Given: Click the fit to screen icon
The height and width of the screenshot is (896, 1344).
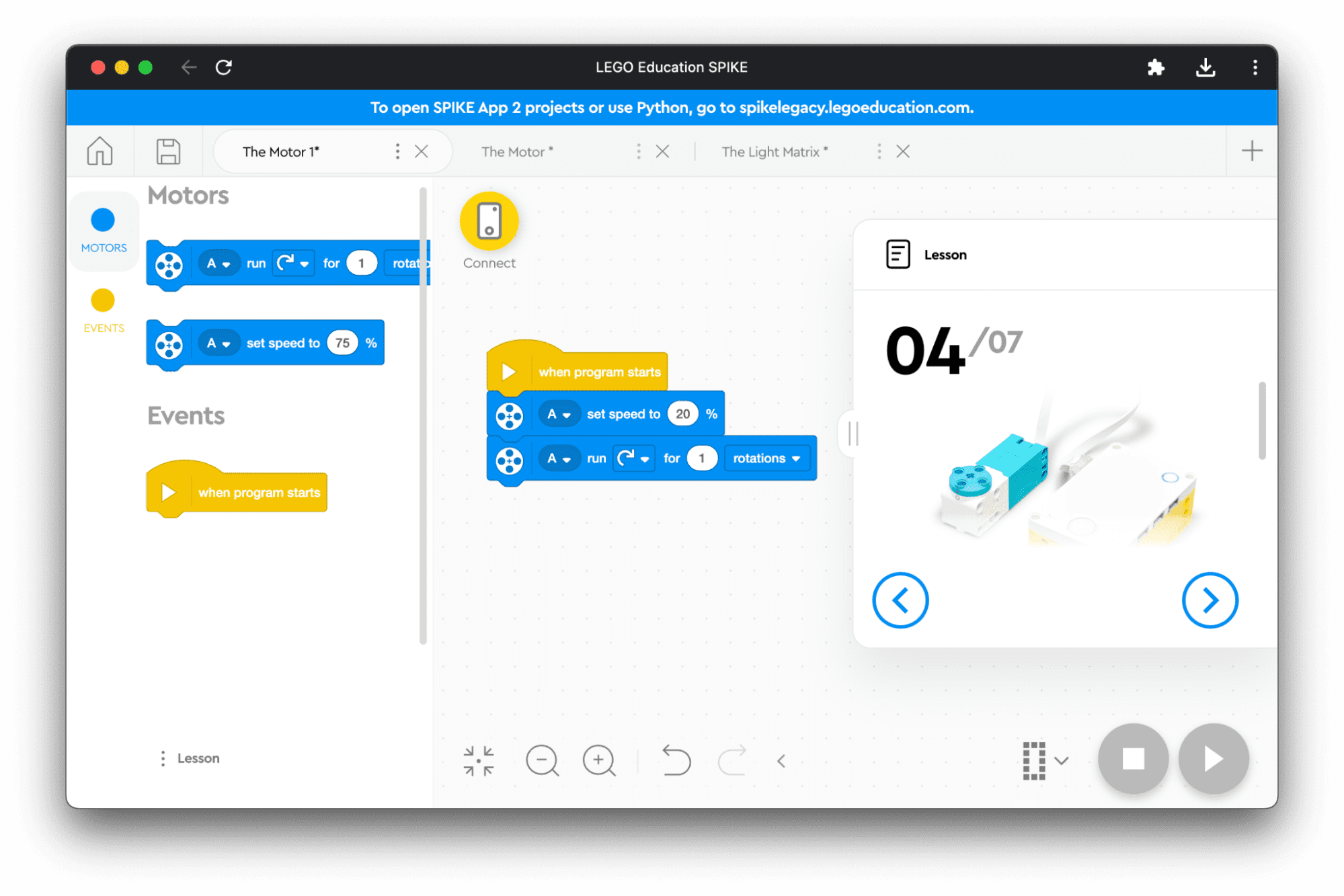Looking at the screenshot, I should 479,760.
